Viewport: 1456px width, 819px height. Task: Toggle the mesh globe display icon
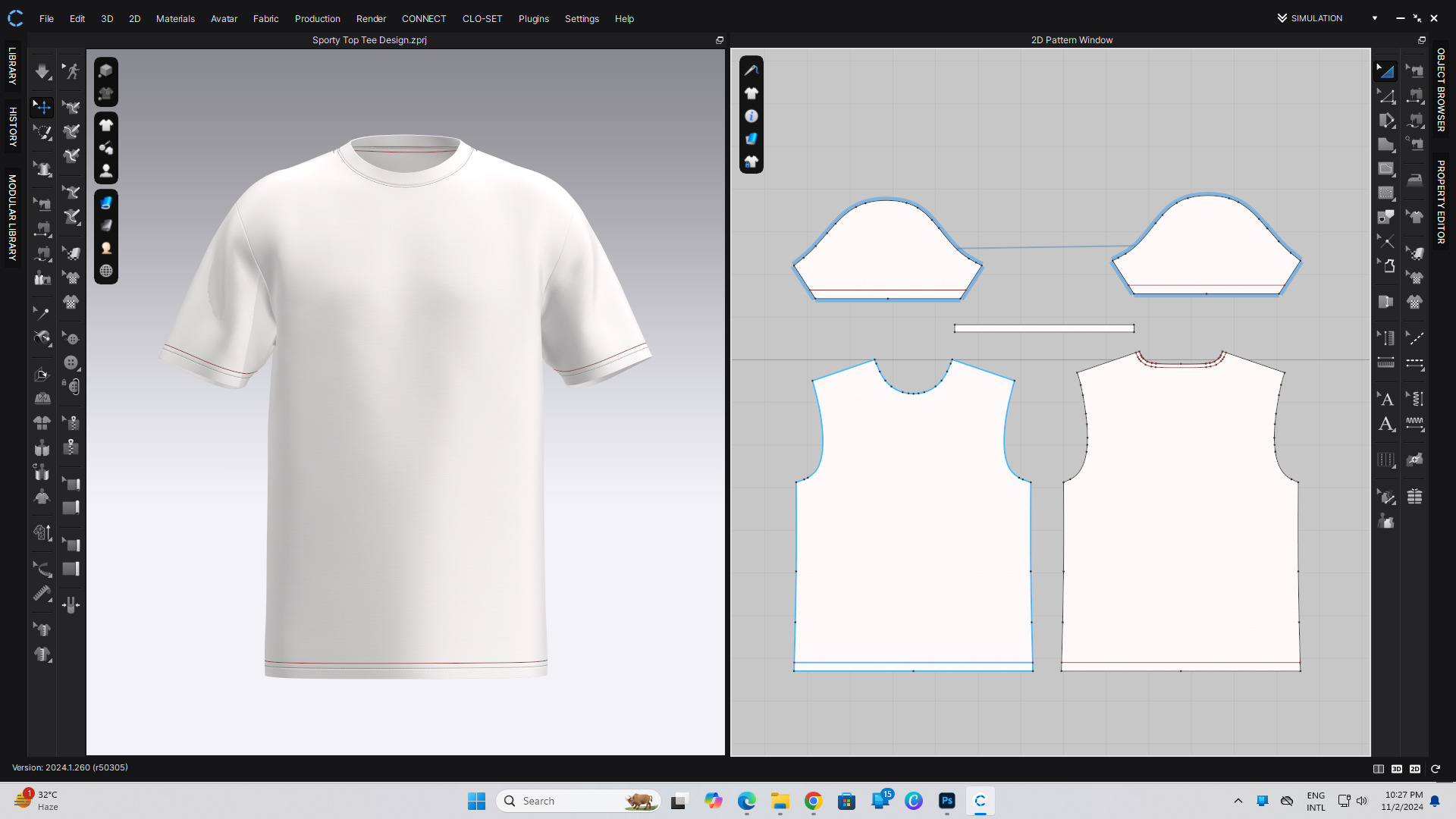[106, 271]
